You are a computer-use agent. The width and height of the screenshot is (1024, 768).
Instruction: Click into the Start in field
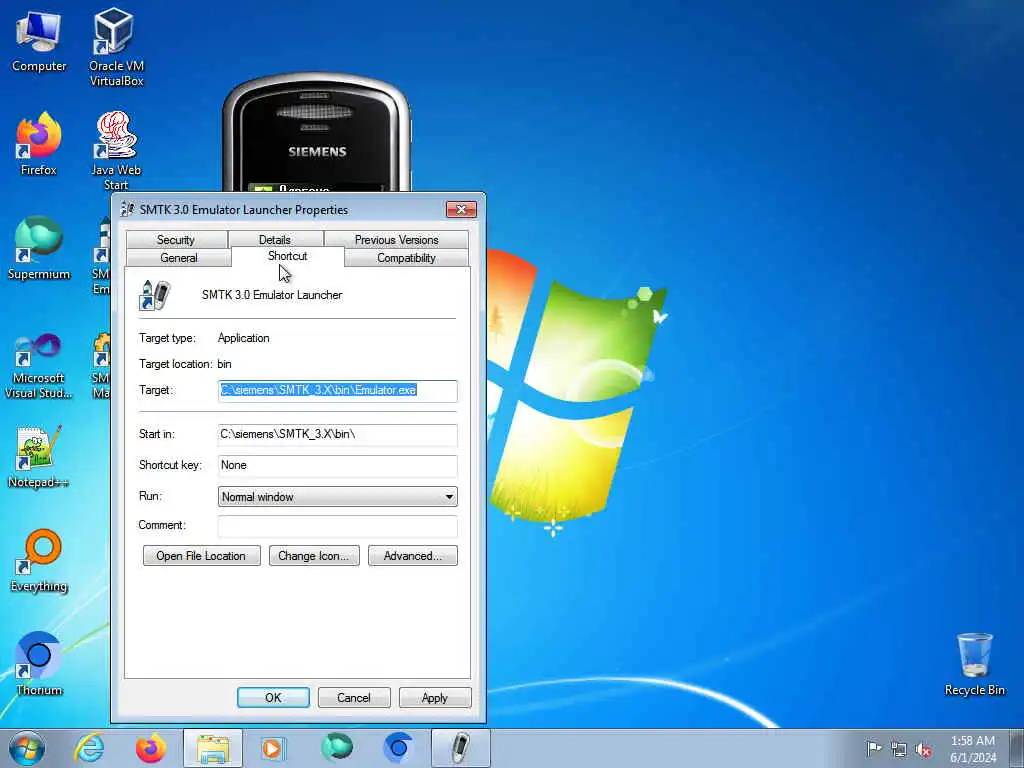338,434
